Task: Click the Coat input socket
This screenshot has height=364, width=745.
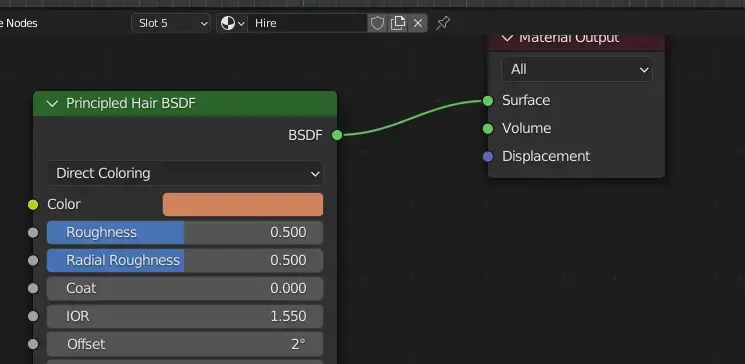Action: [33, 288]
